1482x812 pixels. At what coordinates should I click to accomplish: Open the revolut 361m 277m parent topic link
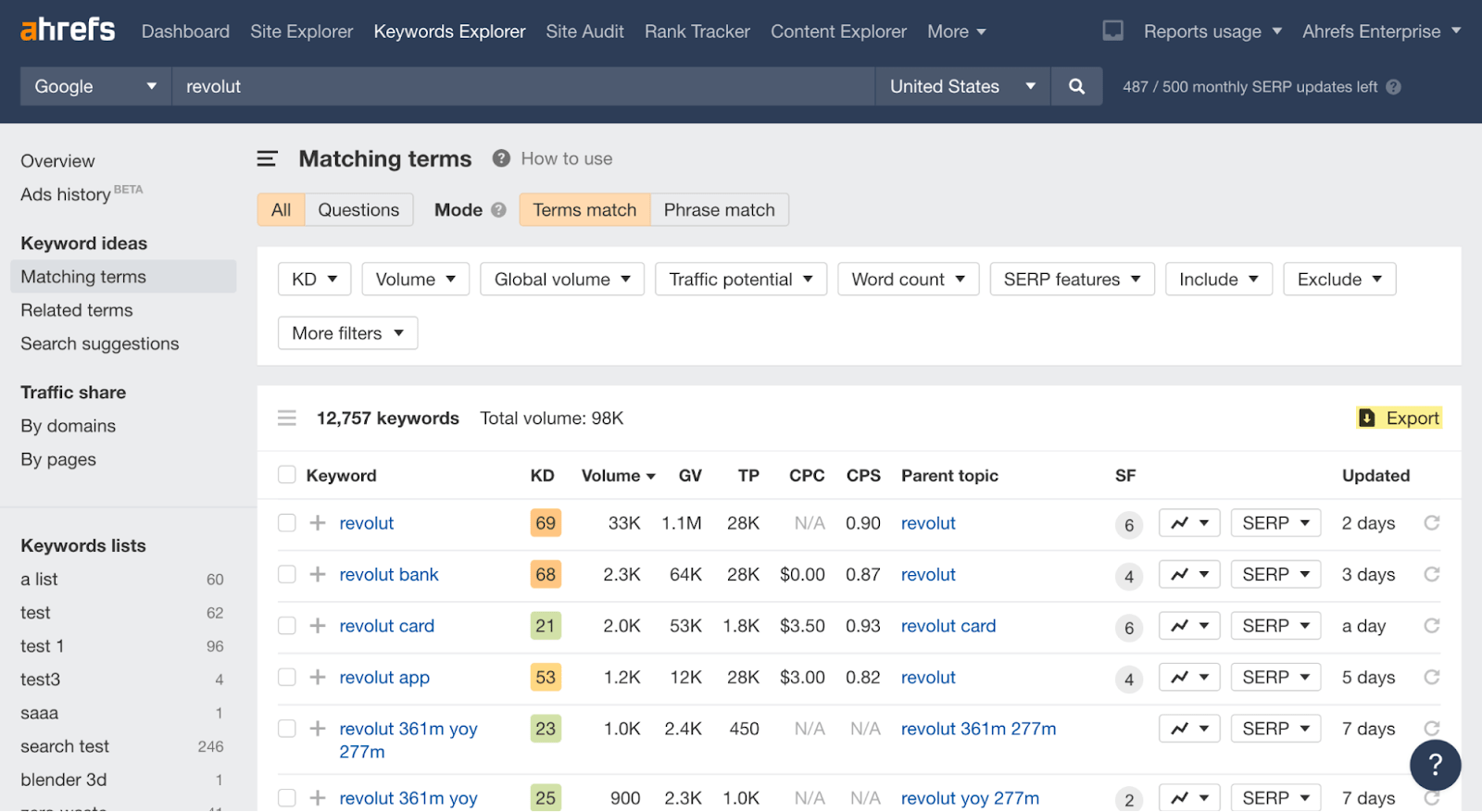click(978, 729)
